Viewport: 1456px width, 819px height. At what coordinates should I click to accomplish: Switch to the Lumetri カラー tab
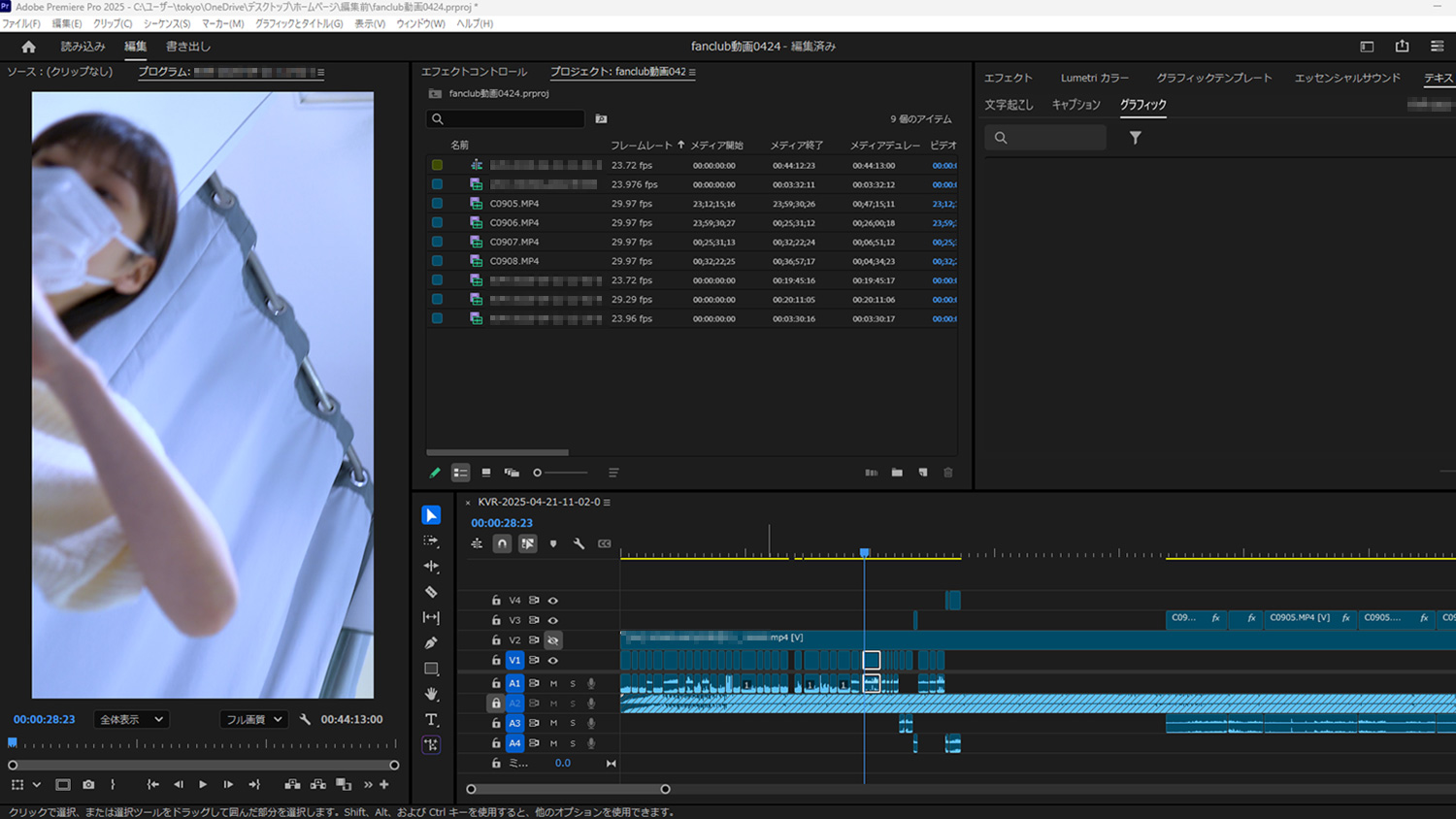pyautogui.click(x=1094, y=78)
